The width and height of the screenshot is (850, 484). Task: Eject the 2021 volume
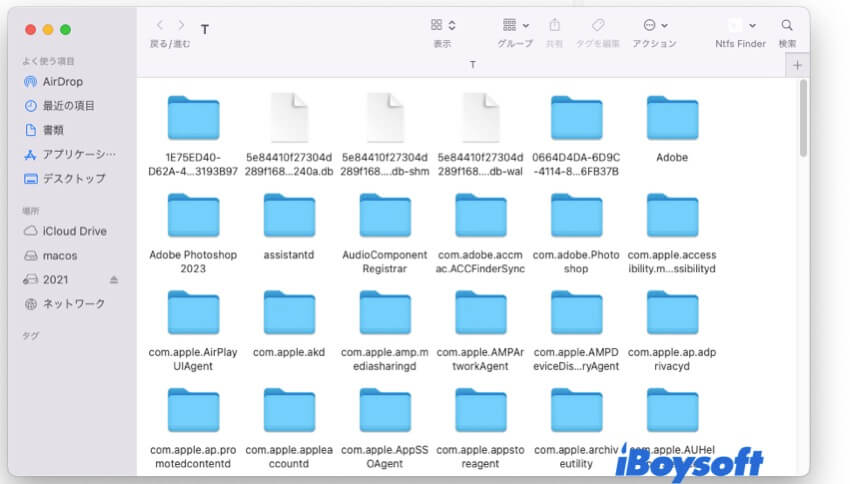114,280
